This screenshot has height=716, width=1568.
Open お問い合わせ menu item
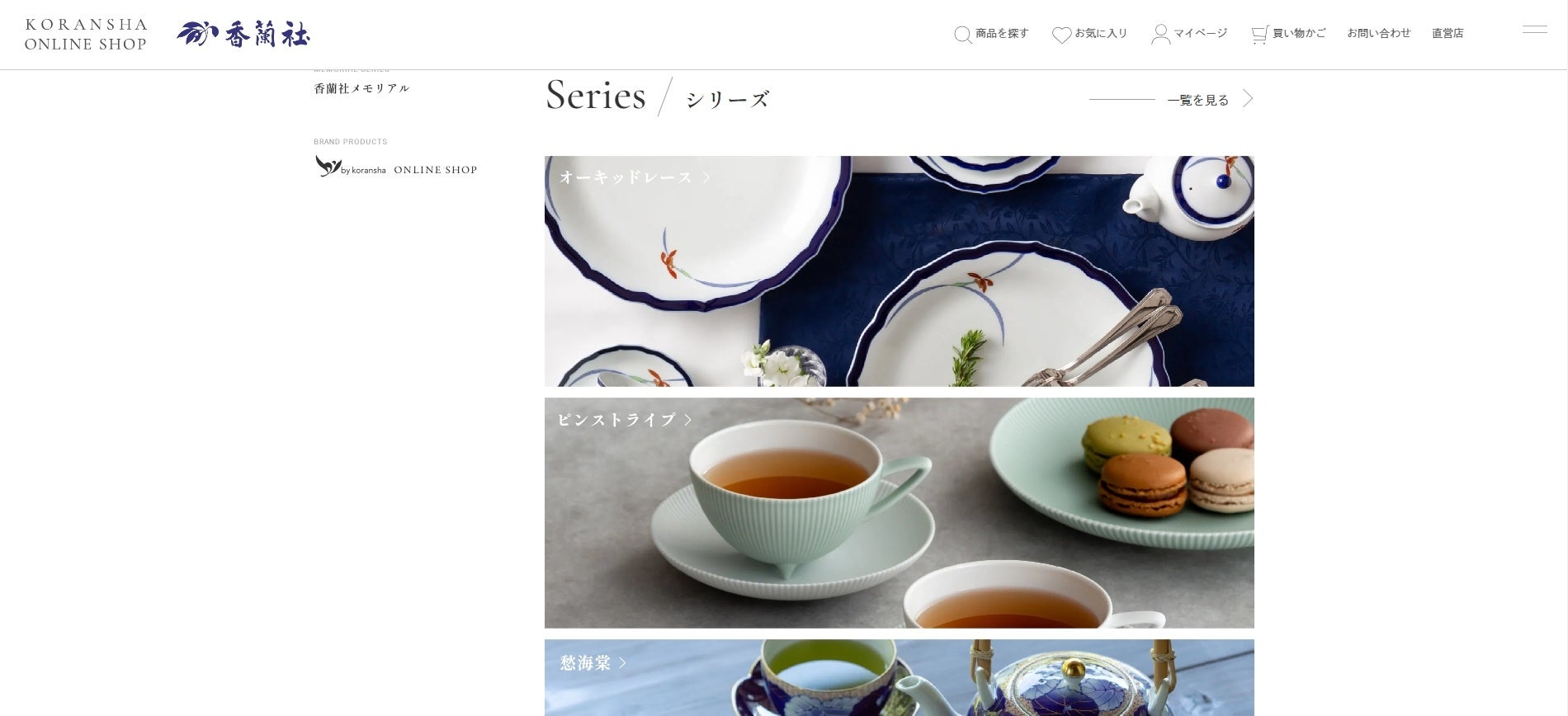pyautogui.click(x=1379, y=34)
